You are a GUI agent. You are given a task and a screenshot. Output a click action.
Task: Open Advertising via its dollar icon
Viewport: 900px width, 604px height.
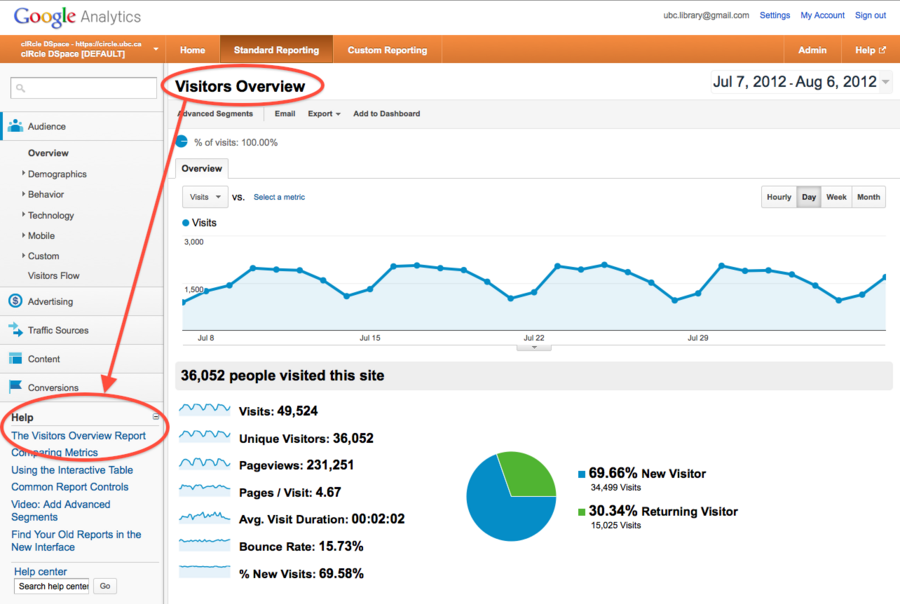(x=16, y=301)
